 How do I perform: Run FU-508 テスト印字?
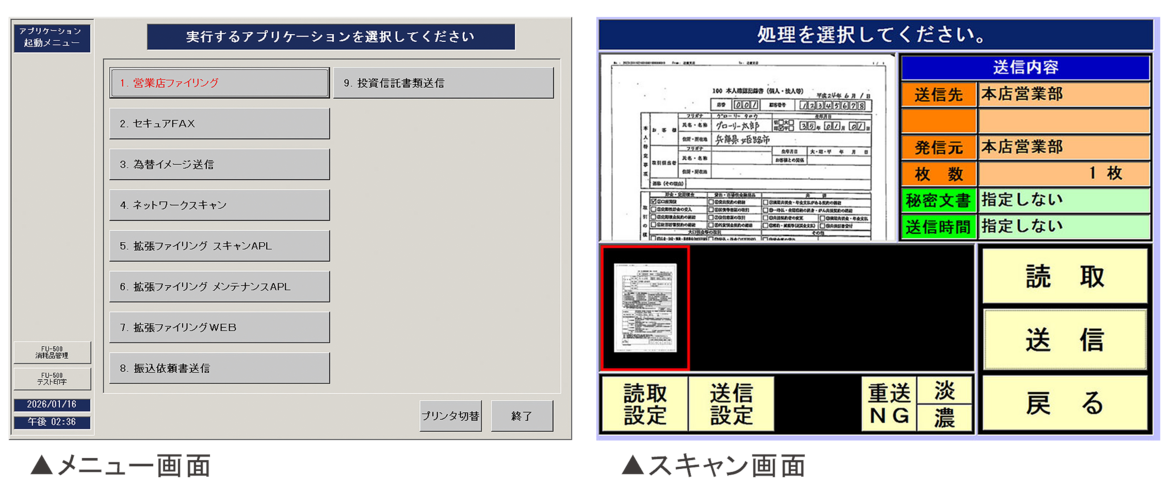pos(52,379)
